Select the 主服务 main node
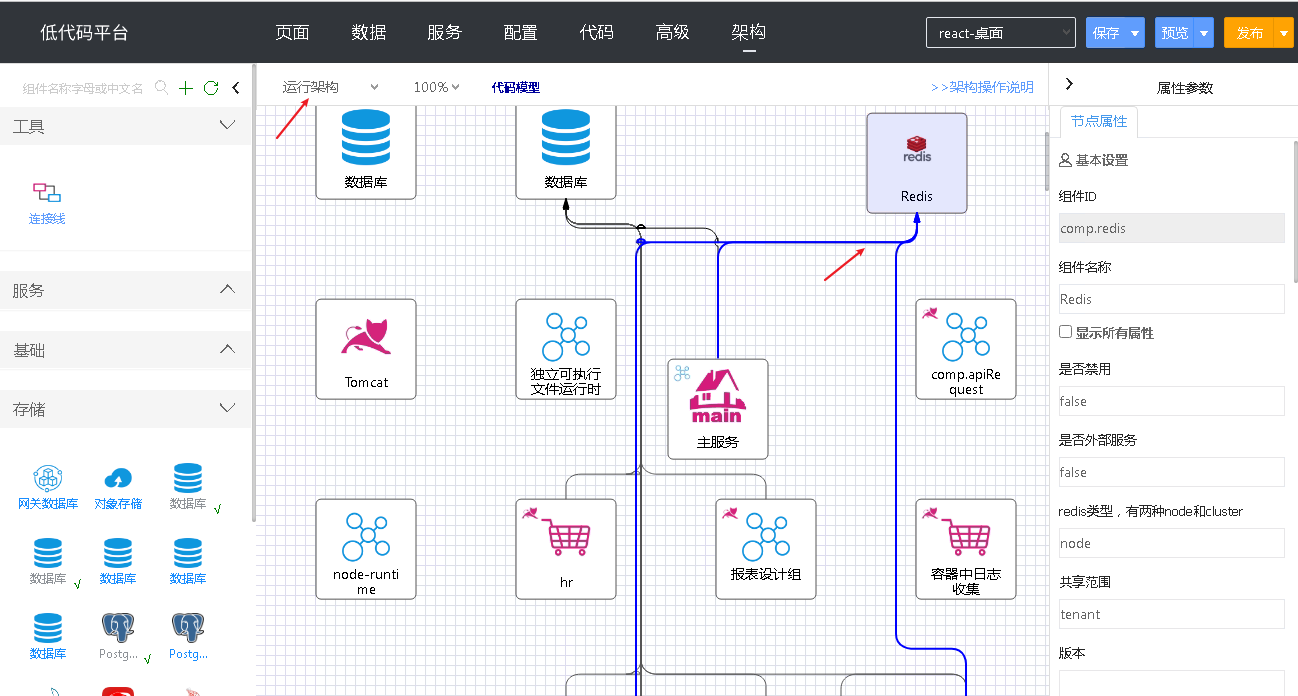Image resolution: width=1298 pixels, height=696 pixels. pos(718,409)
